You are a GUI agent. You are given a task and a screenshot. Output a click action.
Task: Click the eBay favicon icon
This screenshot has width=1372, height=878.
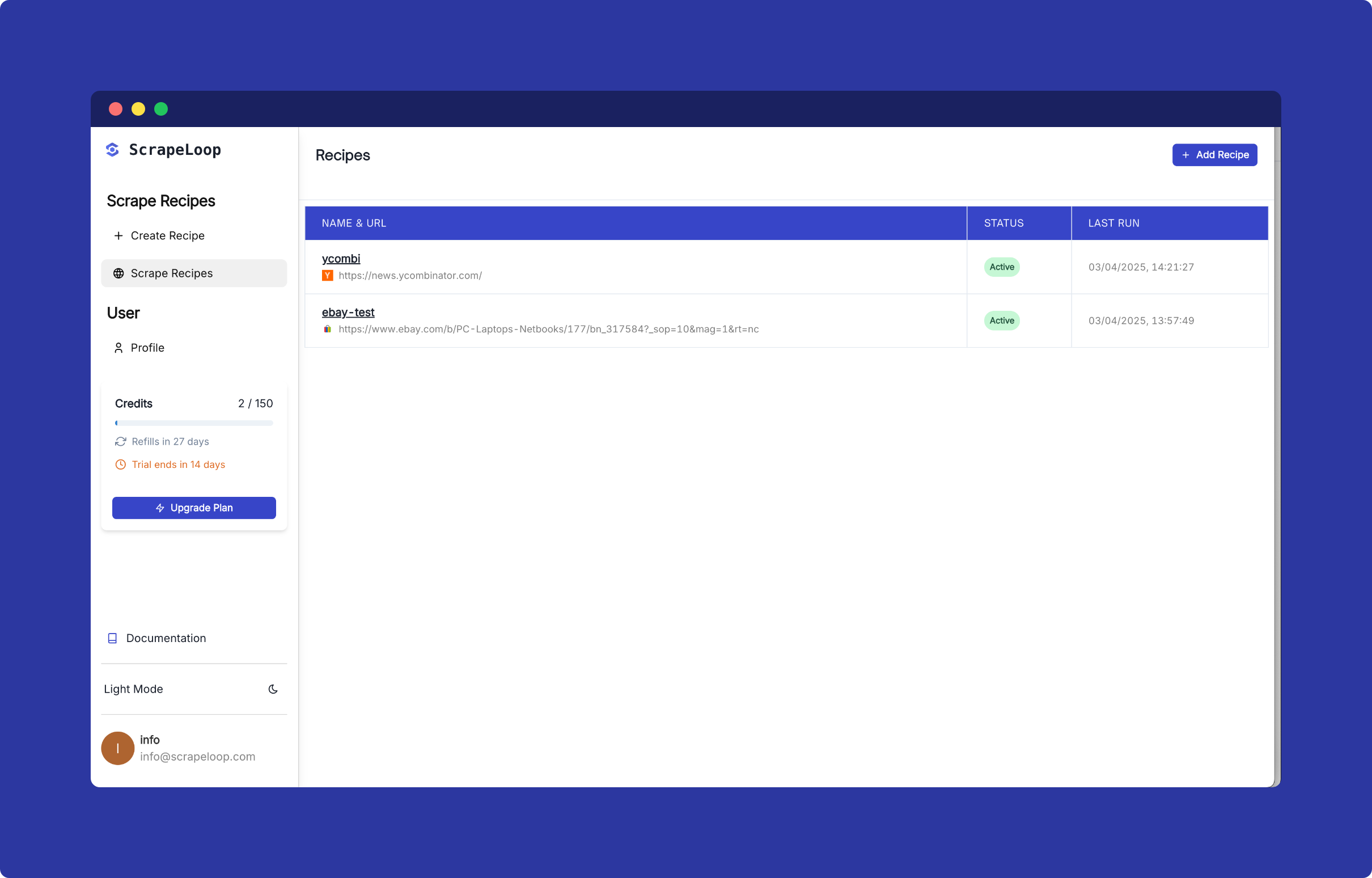[328, 329]
